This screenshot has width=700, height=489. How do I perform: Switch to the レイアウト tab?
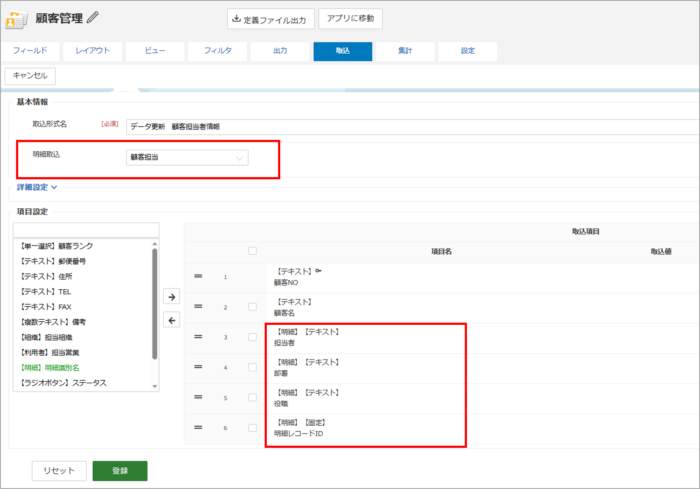(x=92, y=51)
